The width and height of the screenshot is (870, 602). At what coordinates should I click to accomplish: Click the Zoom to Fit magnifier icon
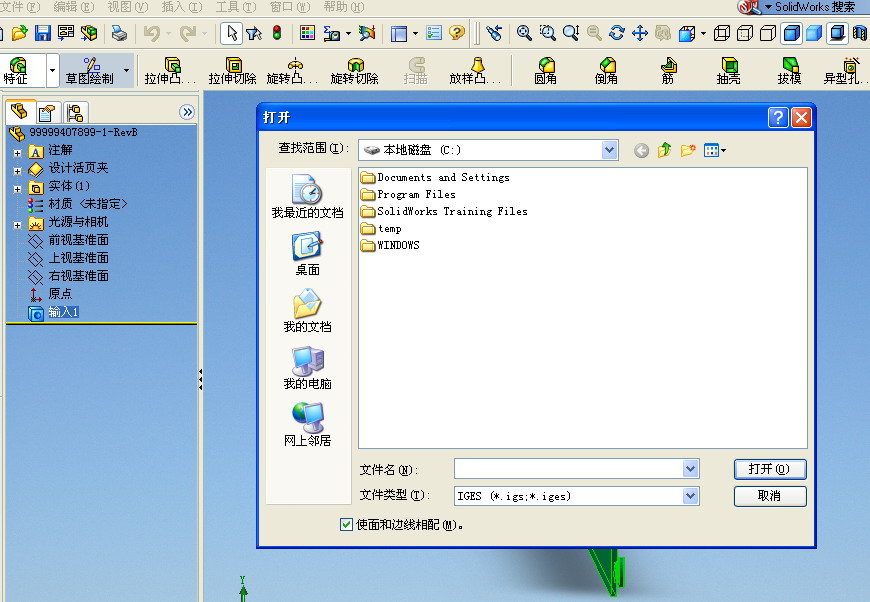524,33
